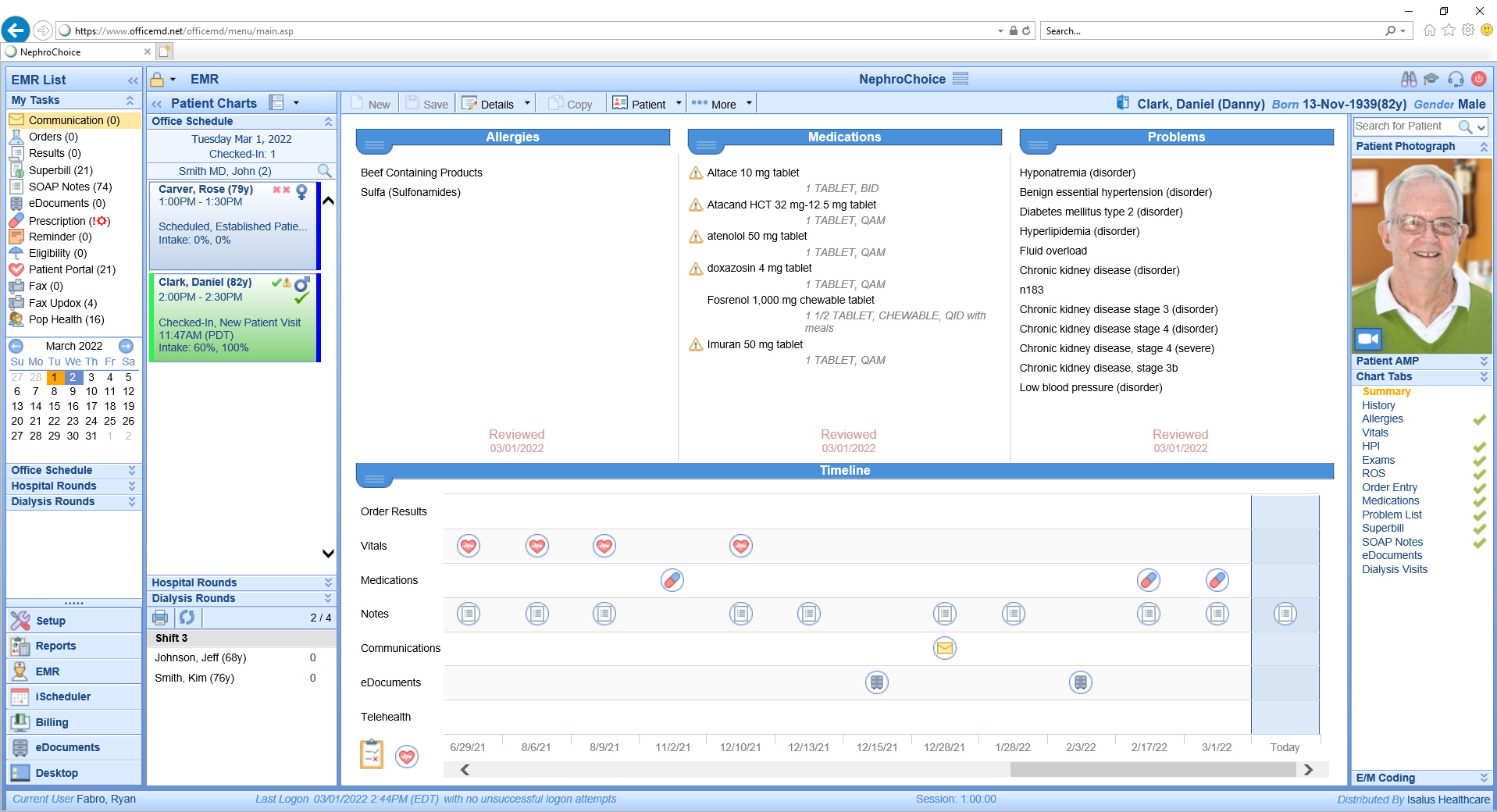Image resolution: width=1497 pixels, height=812 pixels.
Task: Open the Dialysis Visits chart tab
Action: tap(1395, 569)
